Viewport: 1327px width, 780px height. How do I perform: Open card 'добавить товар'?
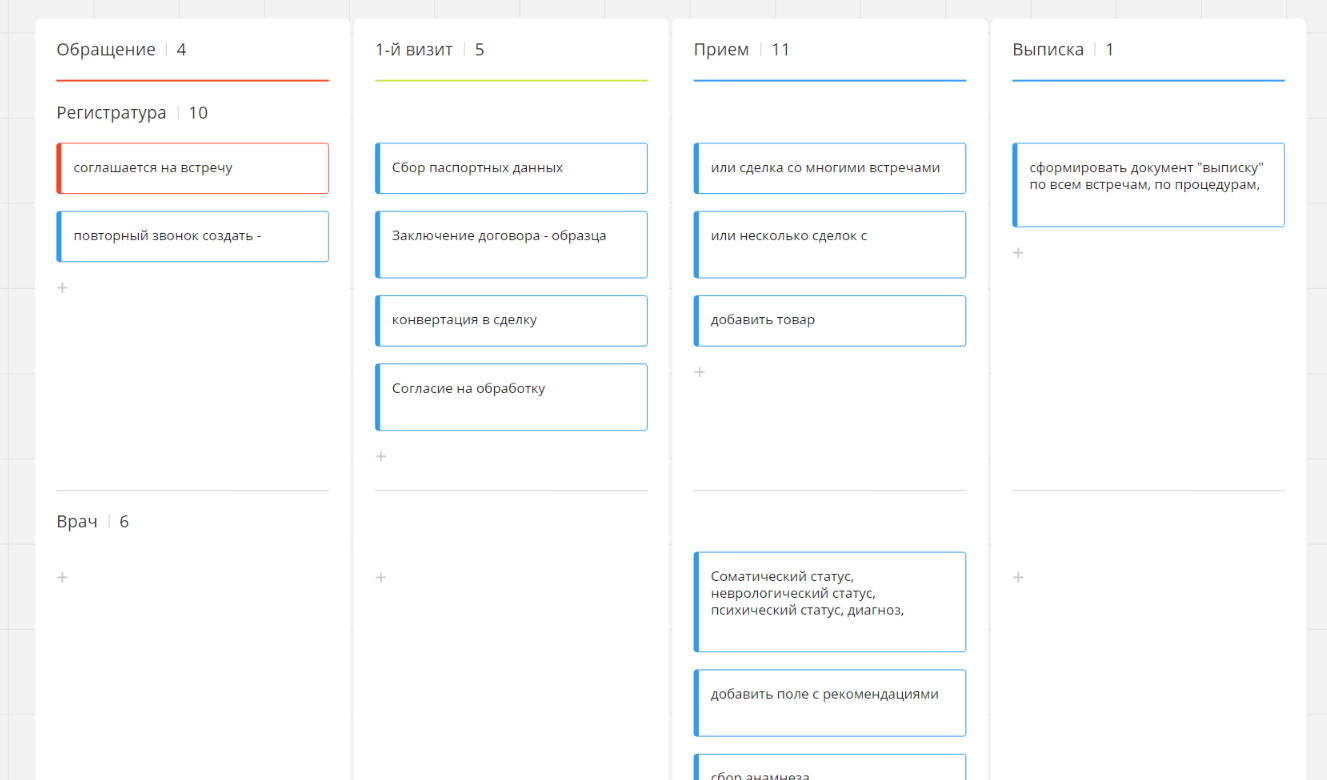tap(830, 320)
